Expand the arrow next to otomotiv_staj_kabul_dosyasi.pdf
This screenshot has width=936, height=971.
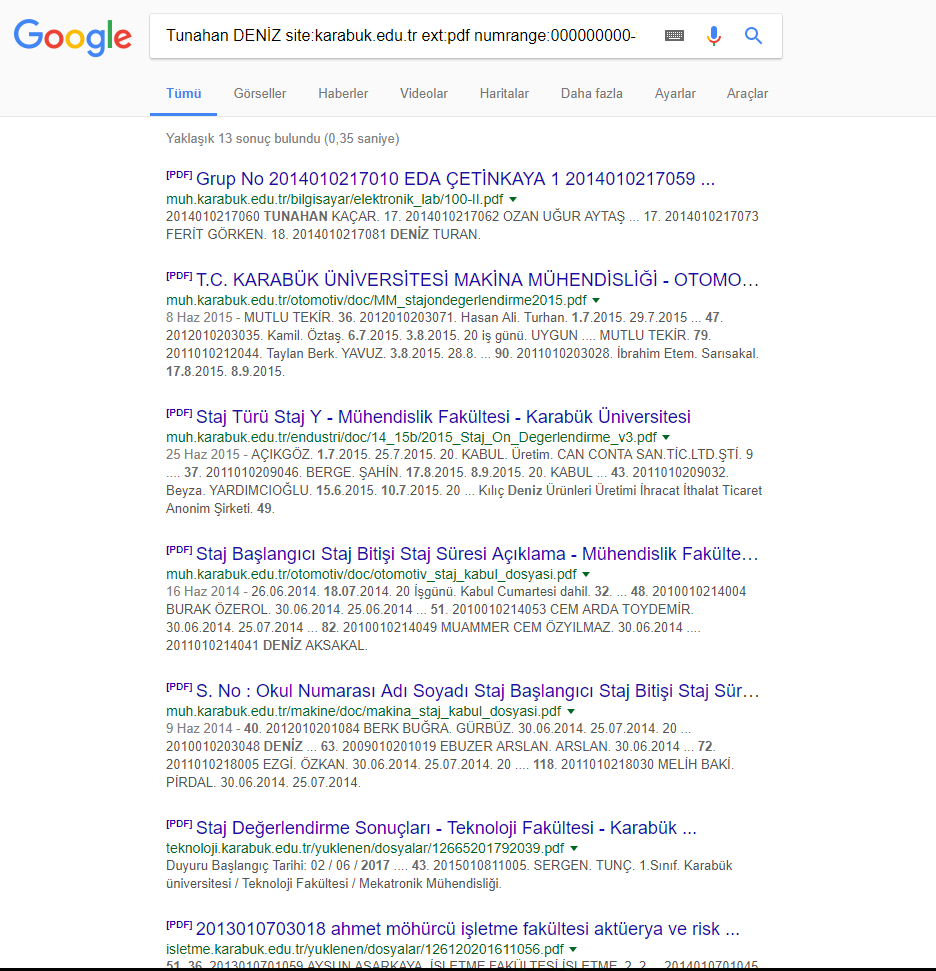coord(586,574)
